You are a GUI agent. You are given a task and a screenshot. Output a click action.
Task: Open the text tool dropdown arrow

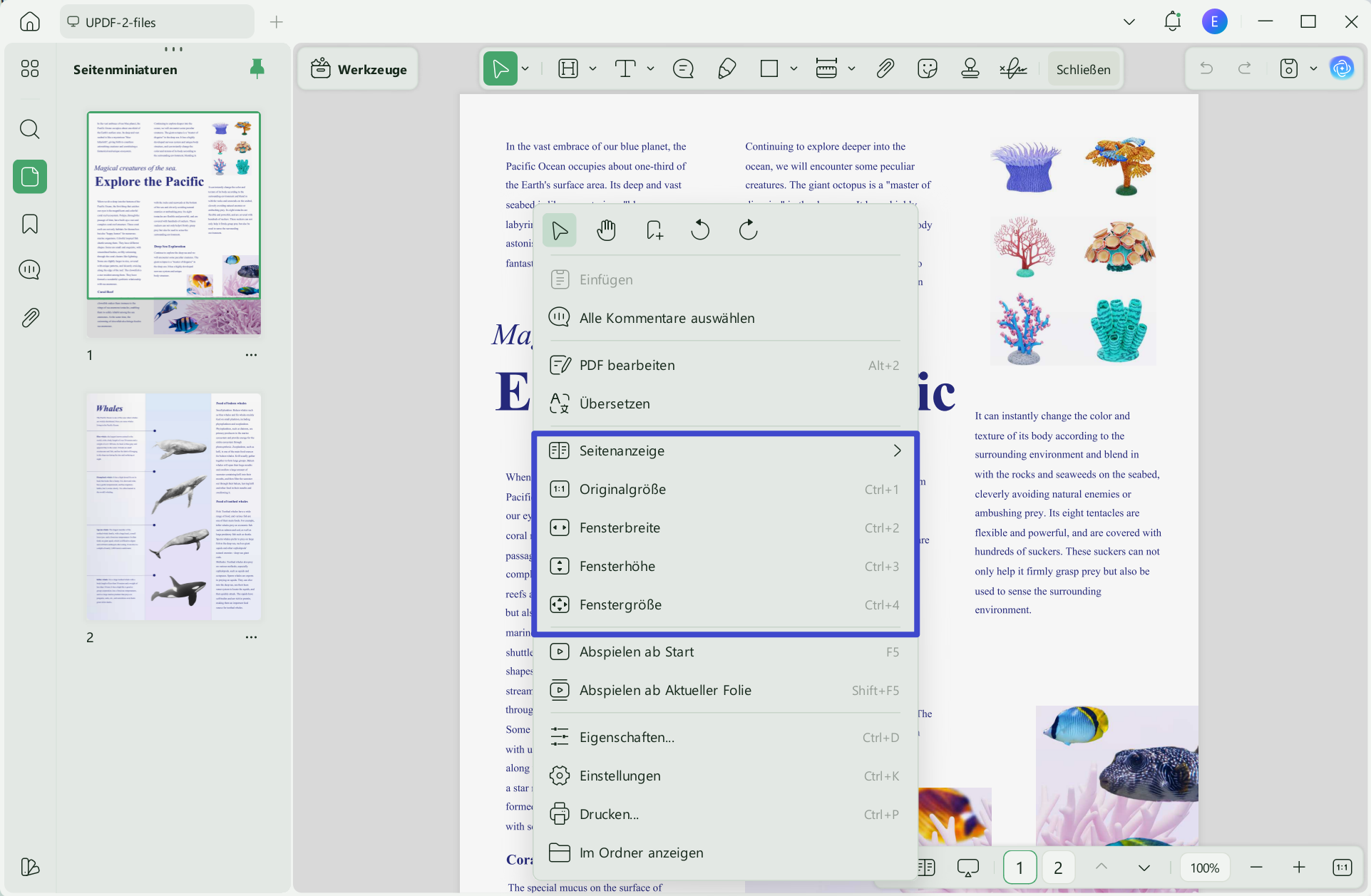pyautogui.click(x=650, y=68)
